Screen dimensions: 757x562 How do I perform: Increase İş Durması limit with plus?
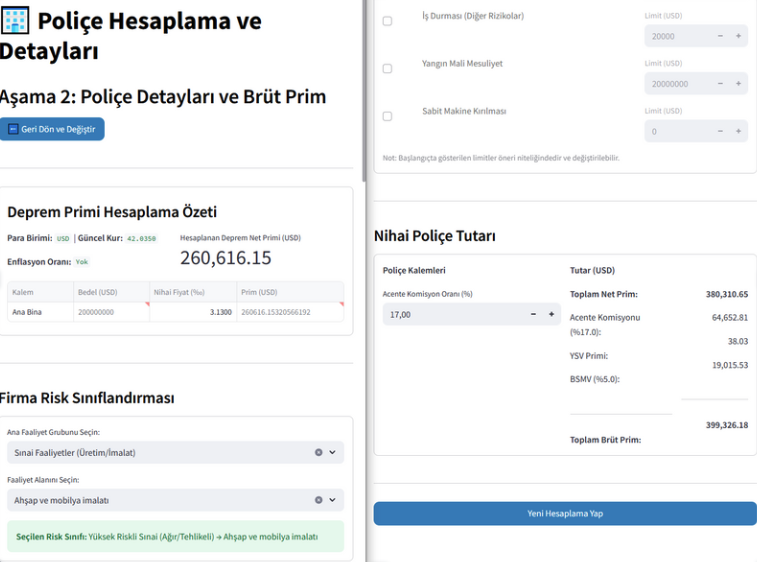pos(739,36)
